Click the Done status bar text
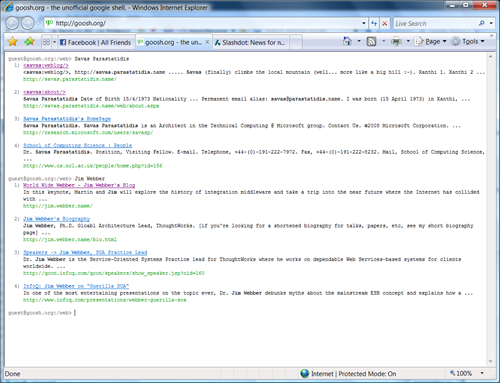 [x=13, y=374]
